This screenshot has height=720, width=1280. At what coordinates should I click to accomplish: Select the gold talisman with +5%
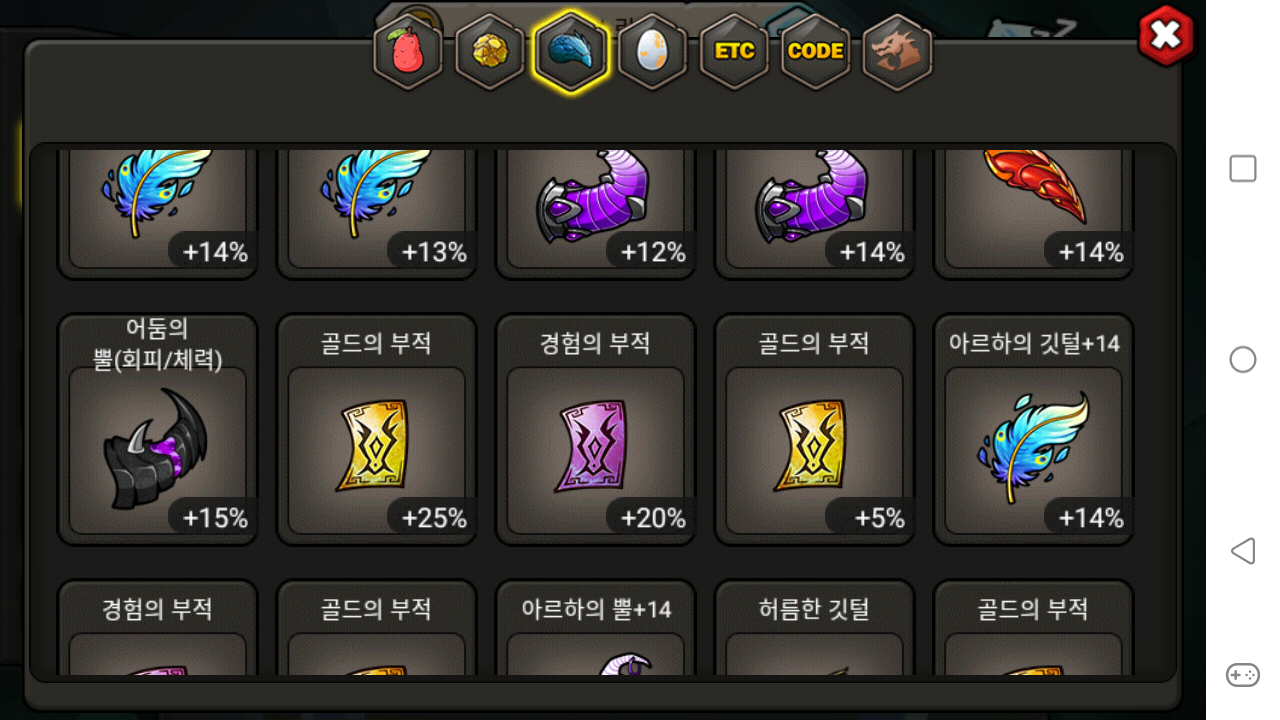tap(815, 430)
